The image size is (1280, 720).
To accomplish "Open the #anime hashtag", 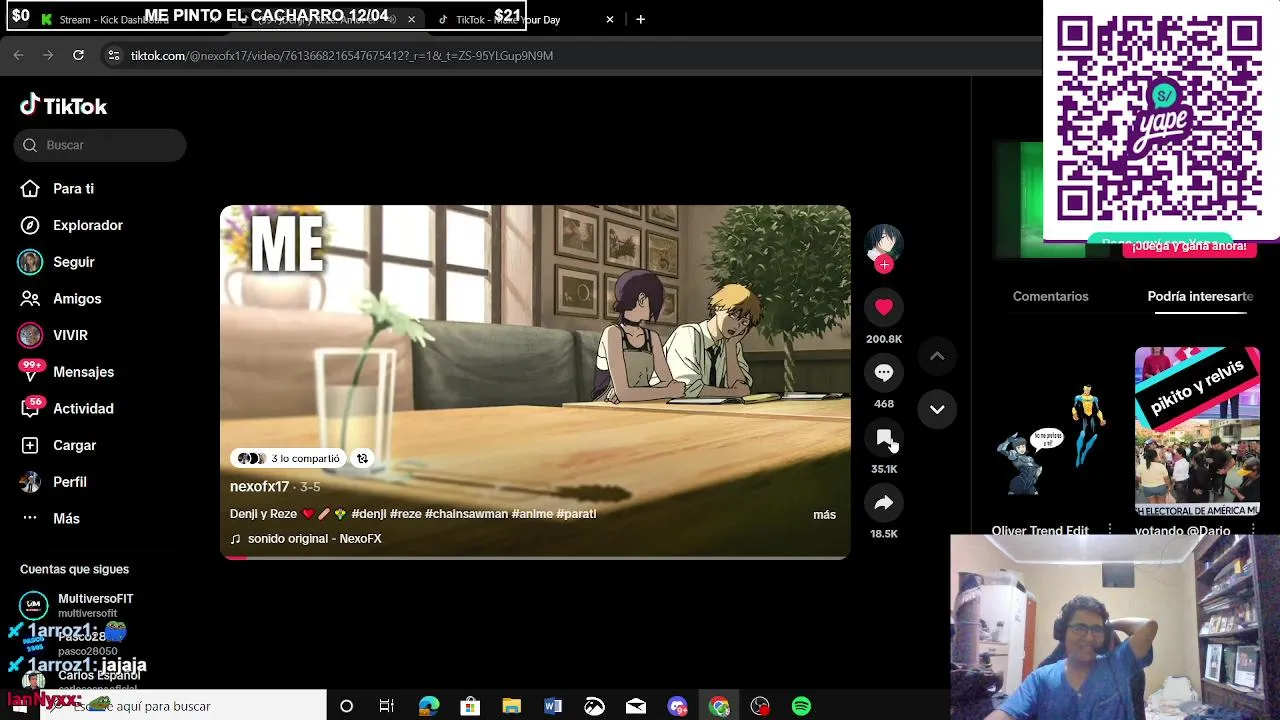I will [532, 513].
